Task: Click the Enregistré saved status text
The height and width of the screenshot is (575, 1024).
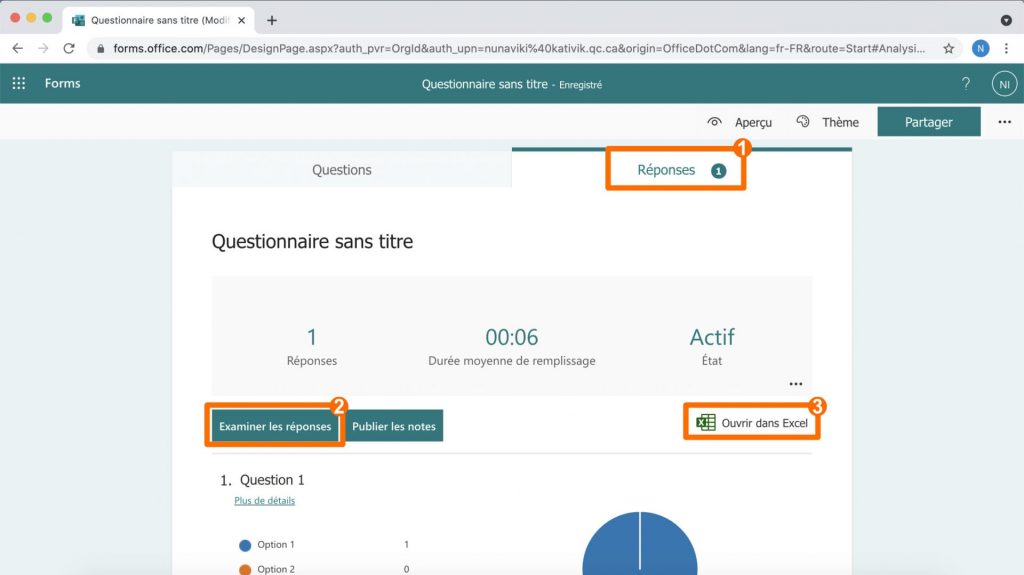Action: point(581,85)
